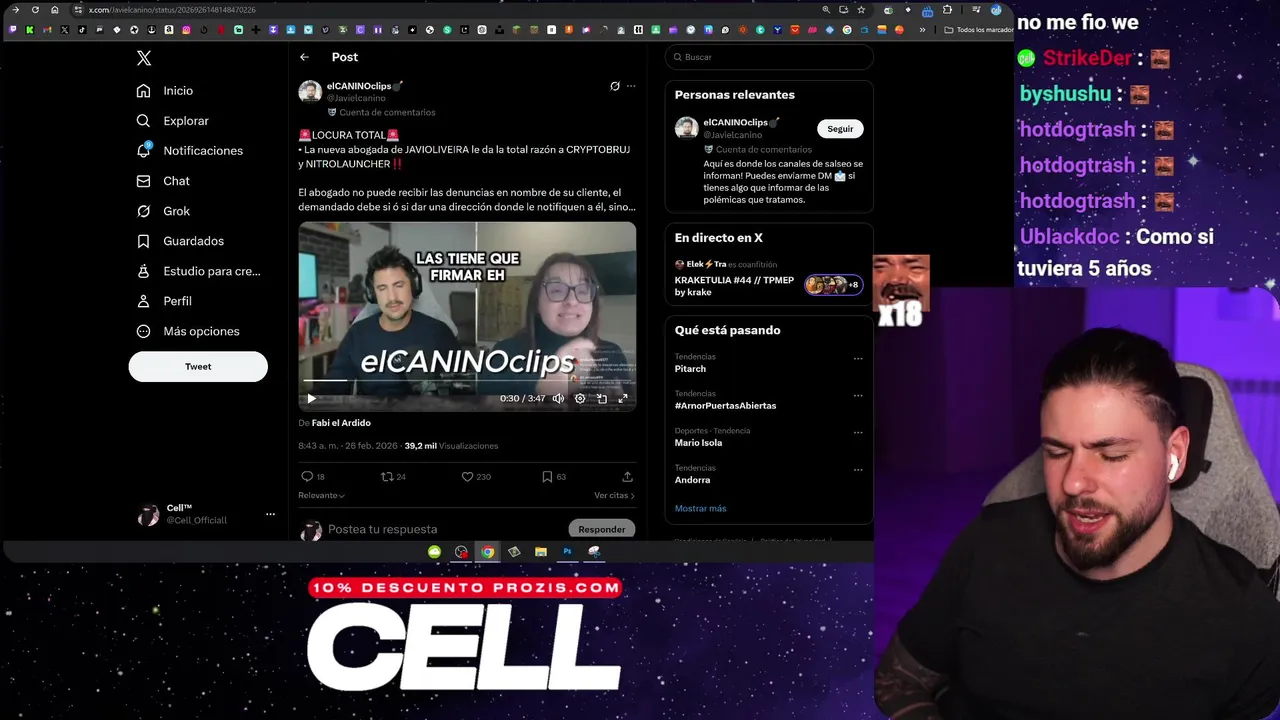The image size is (1280, 720).
Task: Open Photoshop in the taskbar
Action: [x=567, y=552]
